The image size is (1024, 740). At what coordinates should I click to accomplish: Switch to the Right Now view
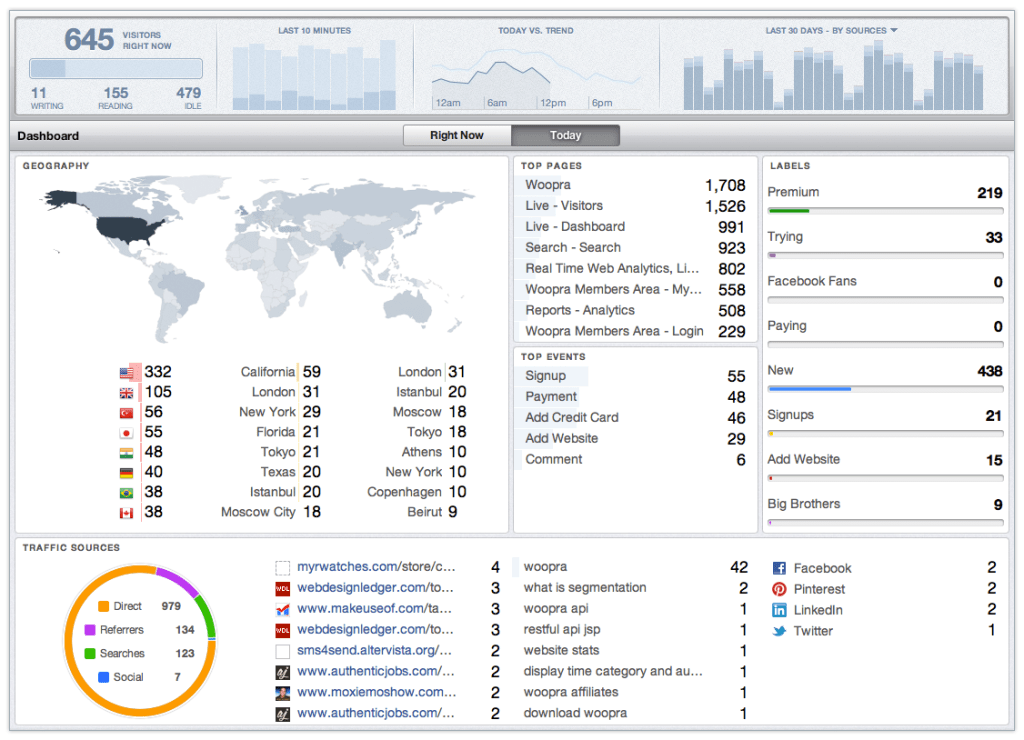coord(457,135)
